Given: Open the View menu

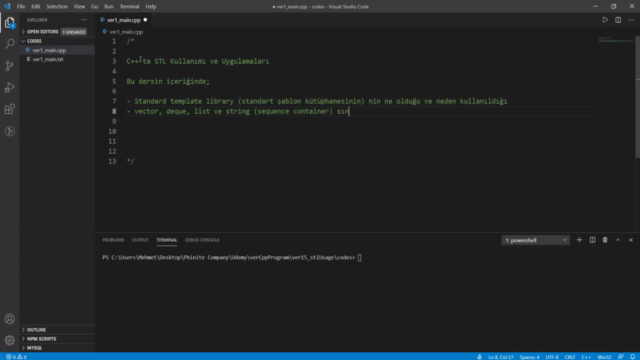Looking at the screenshot, I should pos(79,7).
